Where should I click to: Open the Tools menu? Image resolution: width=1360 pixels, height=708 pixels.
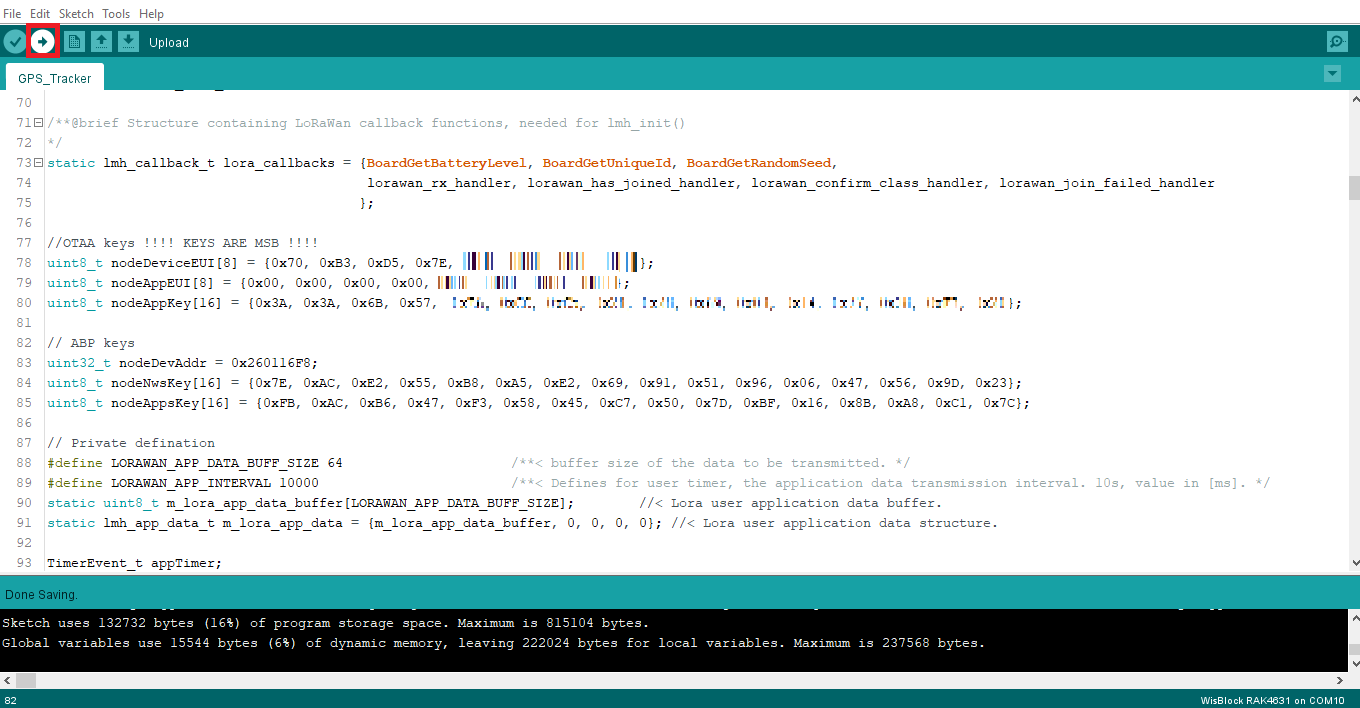(116, 14)
